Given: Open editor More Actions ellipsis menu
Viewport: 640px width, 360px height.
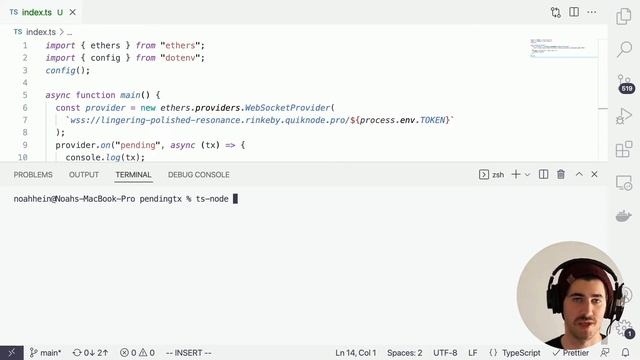Looking at the screenshot, I should pyautogui.click(x=592, y=12).
